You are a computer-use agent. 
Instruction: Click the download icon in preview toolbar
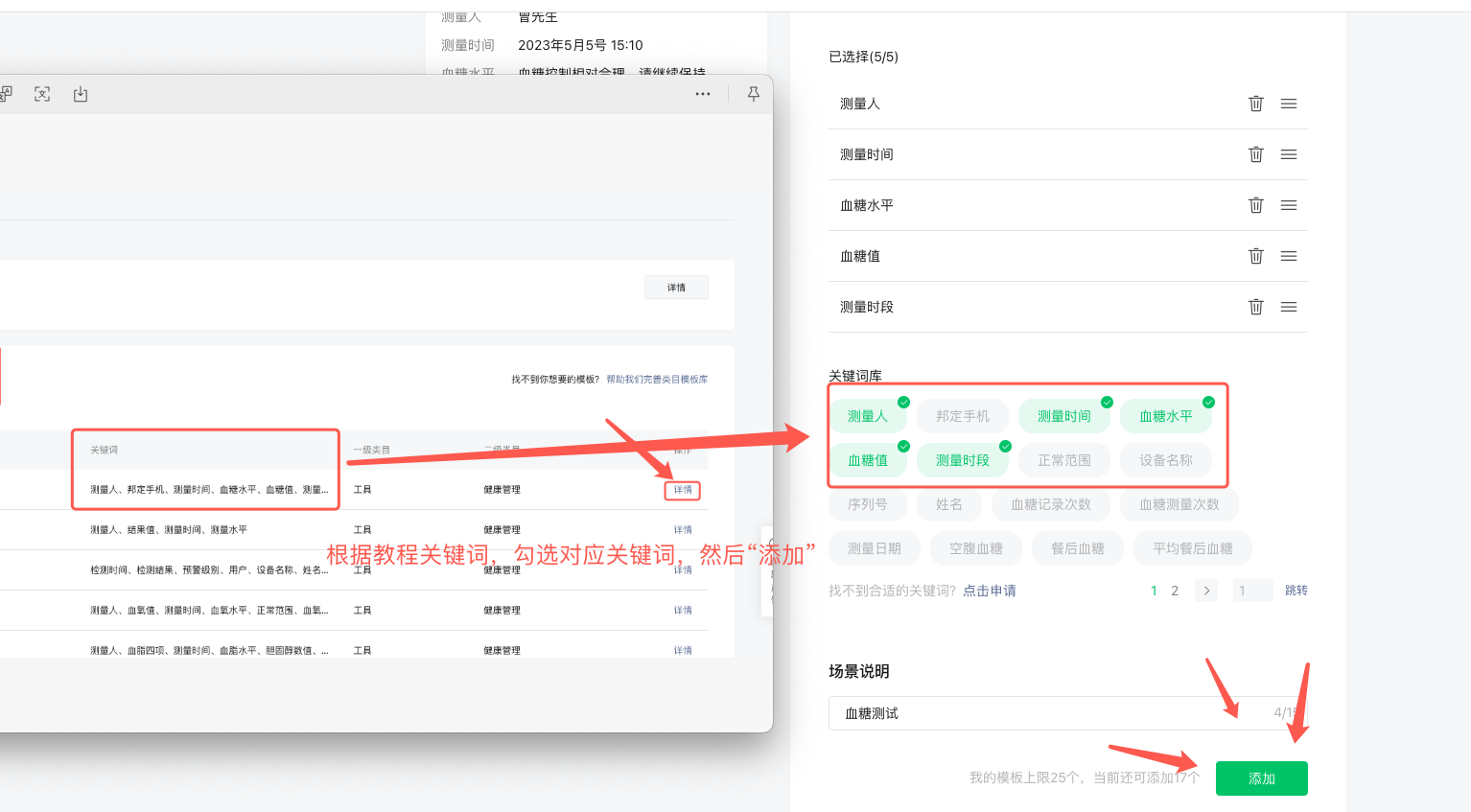tap(81, 94)
